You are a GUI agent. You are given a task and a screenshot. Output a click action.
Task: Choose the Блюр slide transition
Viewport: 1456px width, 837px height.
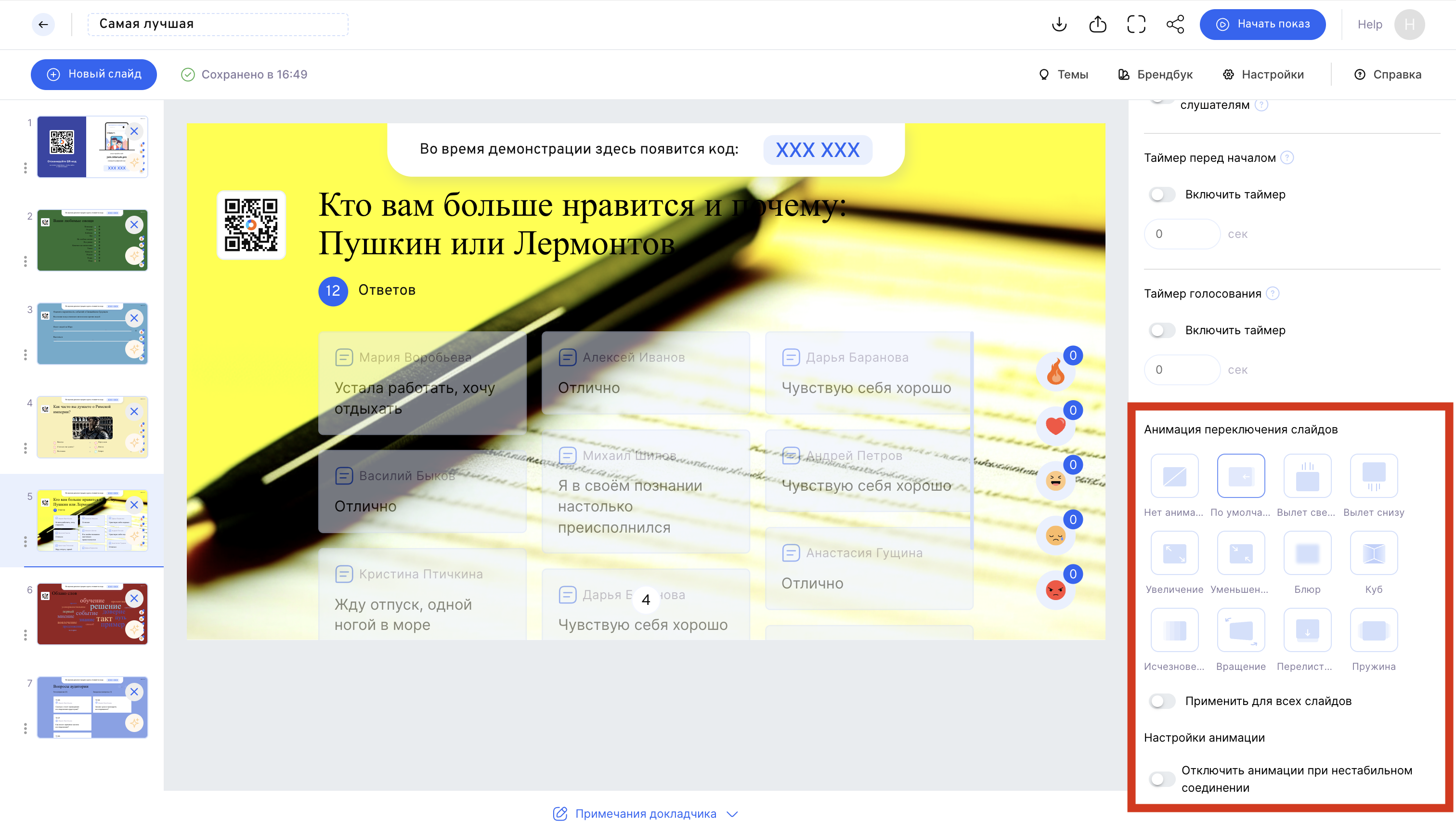point(1307,554)
